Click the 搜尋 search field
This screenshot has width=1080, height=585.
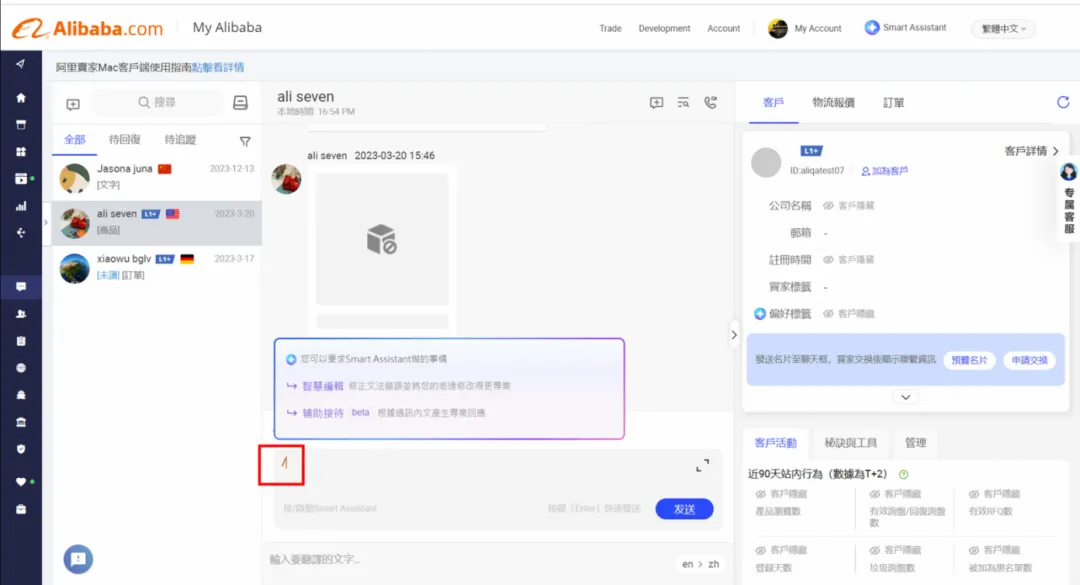157,102
